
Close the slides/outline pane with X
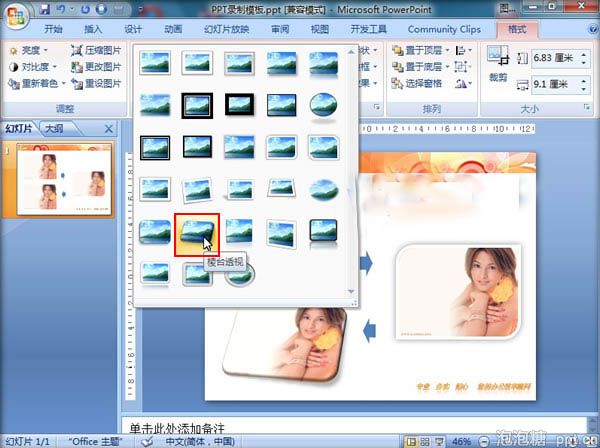point(109,129)
